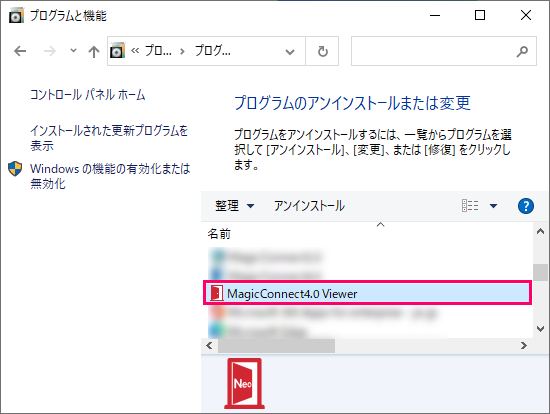Click the window title bar program icon
Viewport: 550px width, 414px height.
point(16,15)
